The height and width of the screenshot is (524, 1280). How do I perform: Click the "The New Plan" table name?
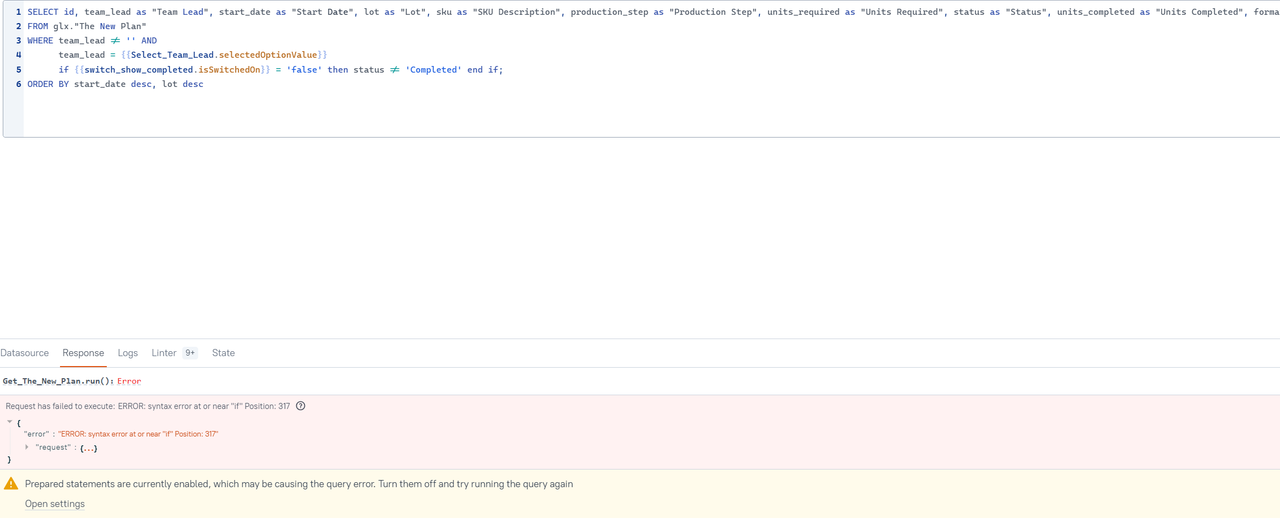[x=110, y=26]
